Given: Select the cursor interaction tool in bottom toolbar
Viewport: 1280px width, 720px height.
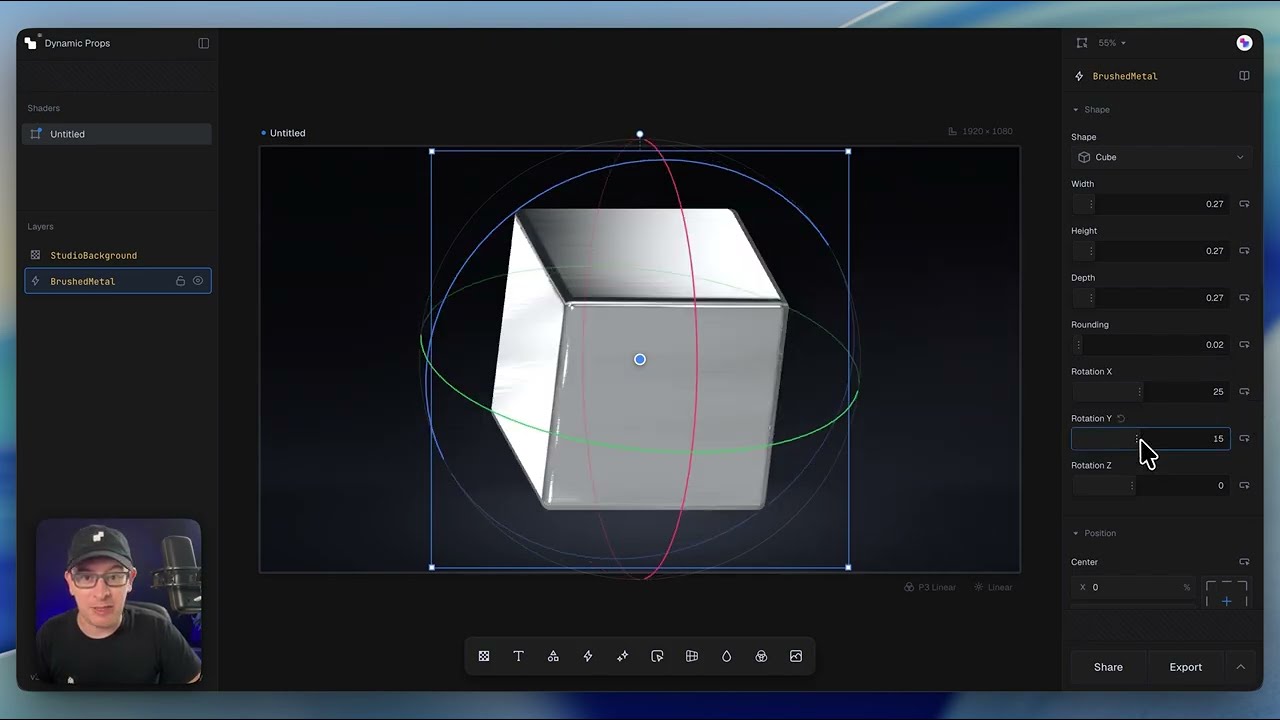Looking at the screenshot, I should pyautogui.click(x=657, y=656).
